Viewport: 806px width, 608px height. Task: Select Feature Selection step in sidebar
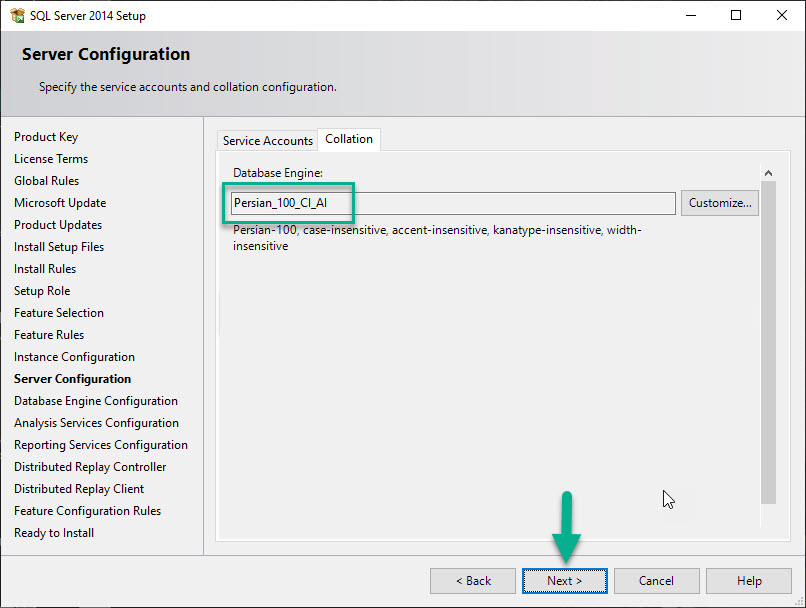point(59,313)
